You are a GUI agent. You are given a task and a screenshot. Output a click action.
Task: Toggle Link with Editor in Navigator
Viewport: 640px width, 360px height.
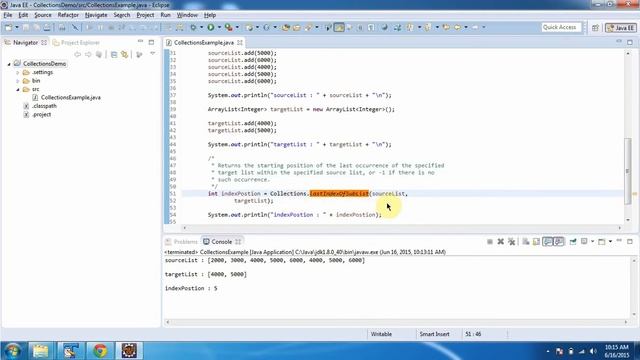[125, 54]
